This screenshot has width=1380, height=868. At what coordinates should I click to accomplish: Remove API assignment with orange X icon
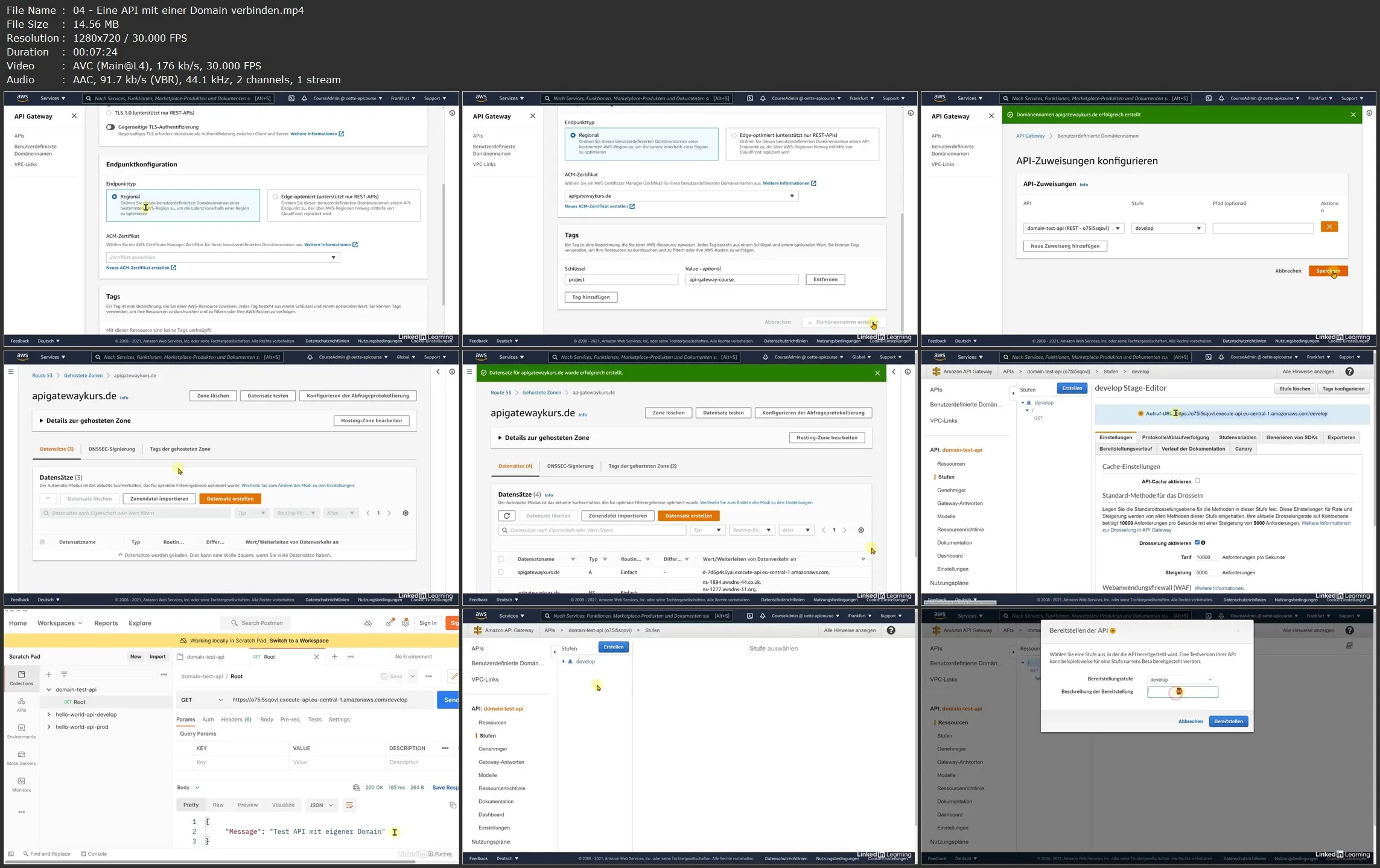(x=1329, y=227)
